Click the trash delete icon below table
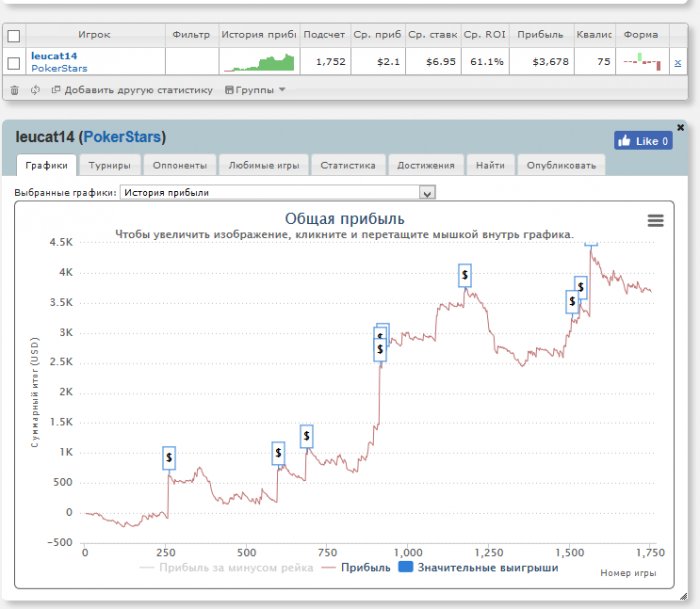700x609 pixels. pos(14,90)
